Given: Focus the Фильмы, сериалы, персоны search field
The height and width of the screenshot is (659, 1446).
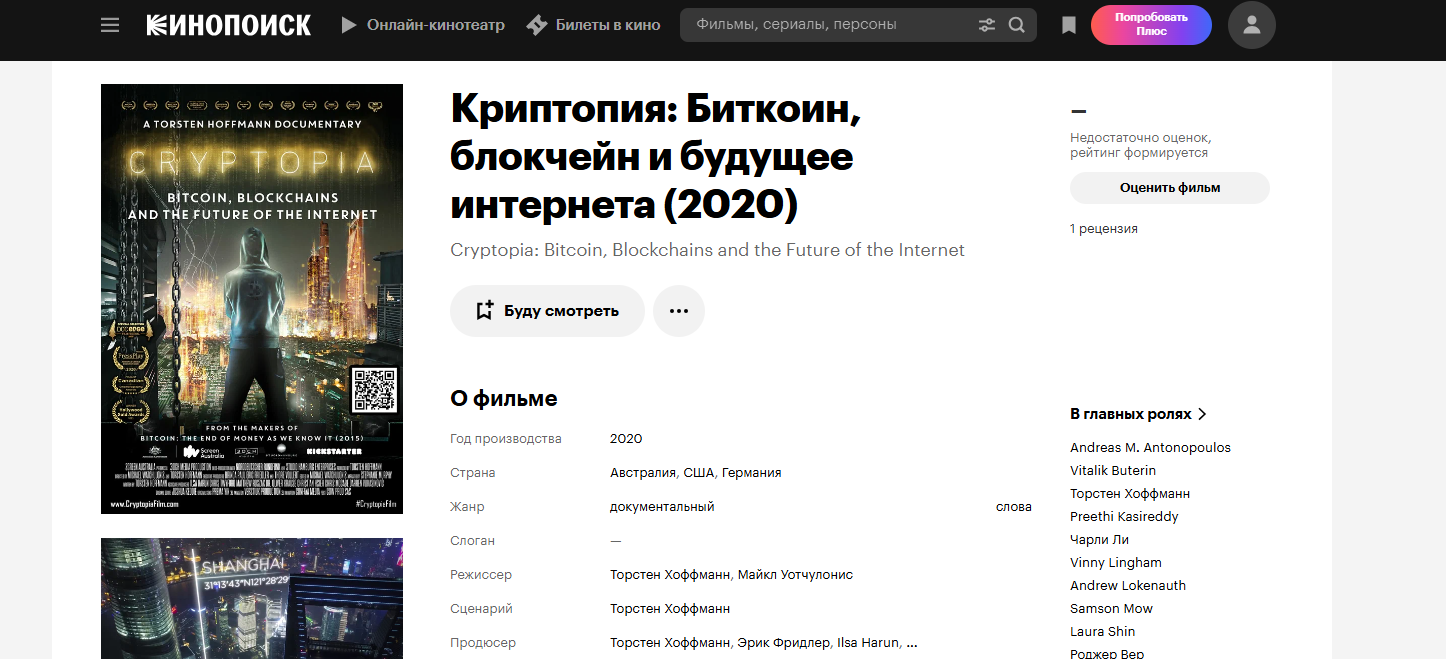Looking at the screenshot, I should [x=830, y=25].
